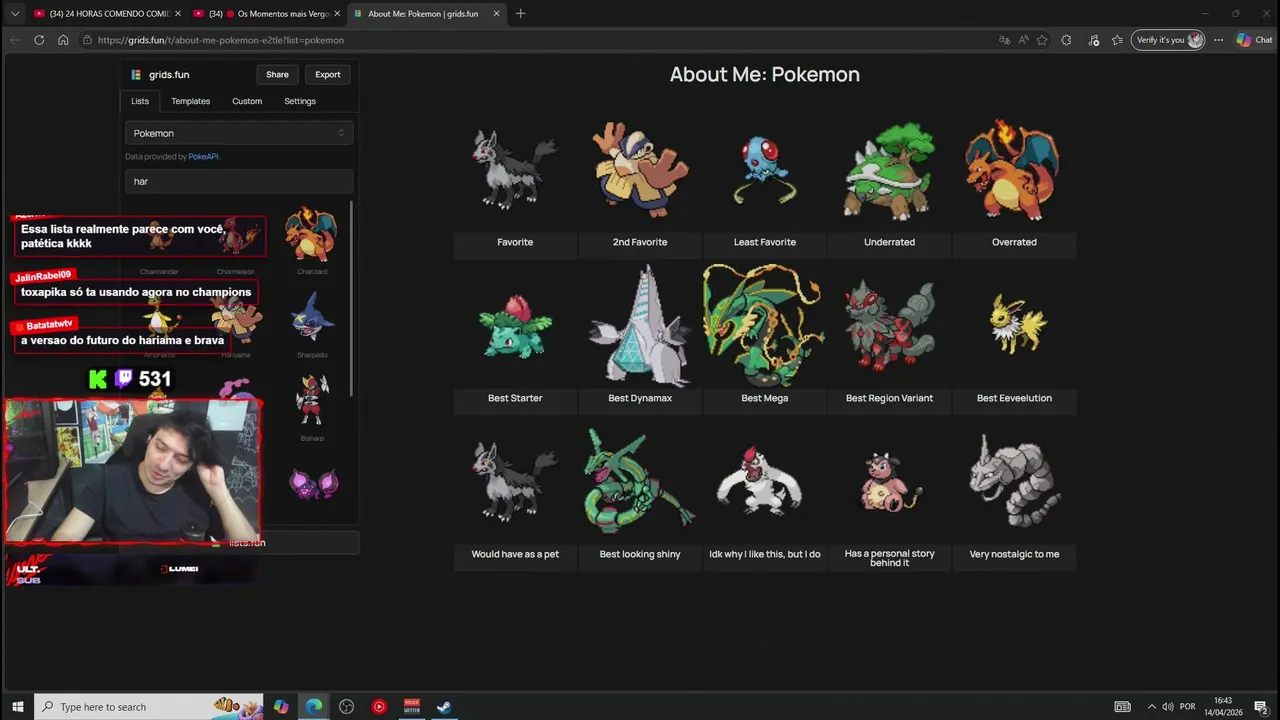Show hidden system tray icons

(1151, 707)
